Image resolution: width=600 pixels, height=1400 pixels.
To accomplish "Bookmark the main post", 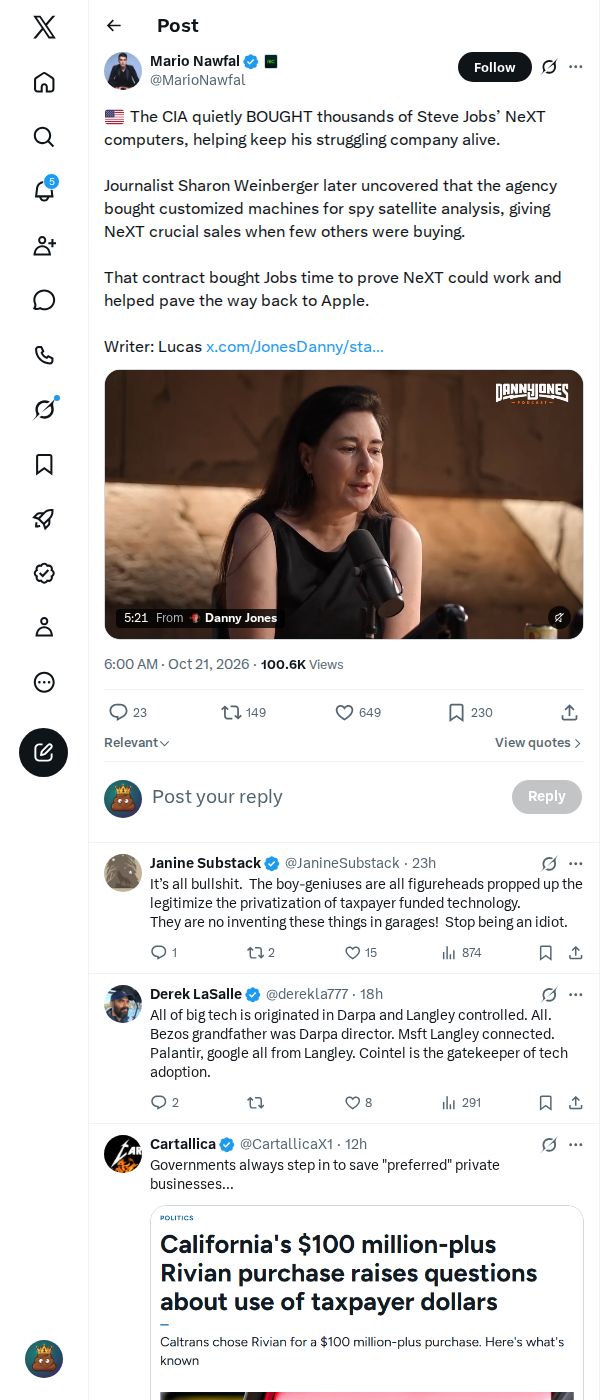I will (469, 712).
